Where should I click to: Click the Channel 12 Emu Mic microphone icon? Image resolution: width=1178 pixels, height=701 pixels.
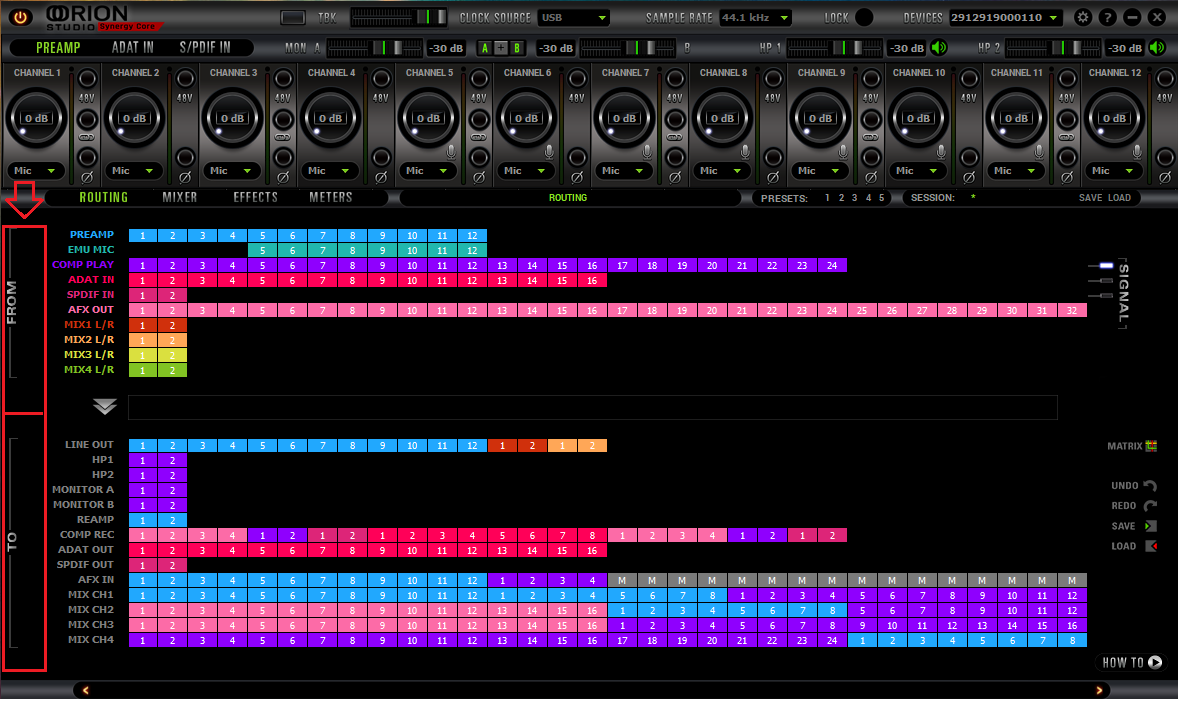pyautogui.click(x=1137, y=152)
